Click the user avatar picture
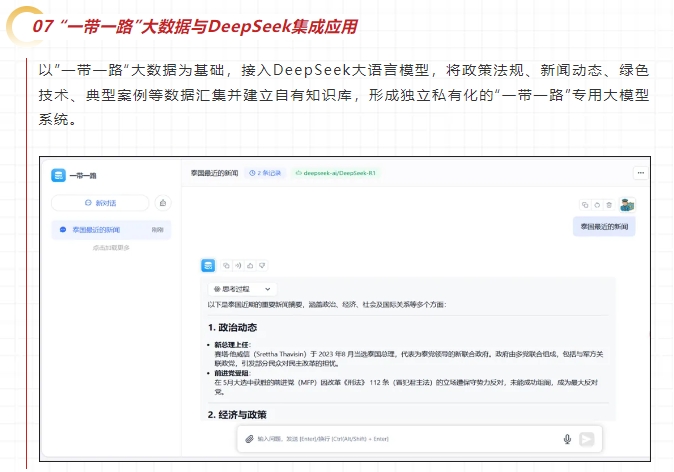 pos(627,205)
